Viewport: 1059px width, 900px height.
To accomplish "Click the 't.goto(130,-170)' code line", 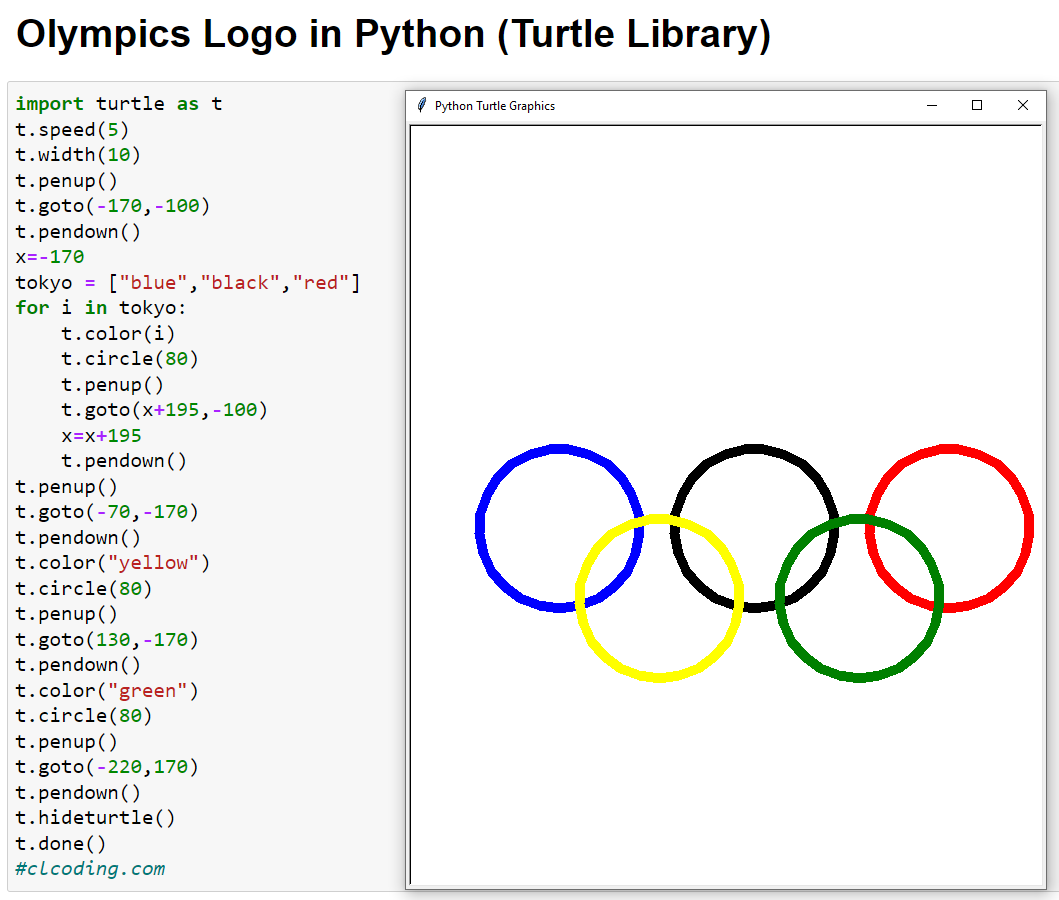I will pos(107,640).
